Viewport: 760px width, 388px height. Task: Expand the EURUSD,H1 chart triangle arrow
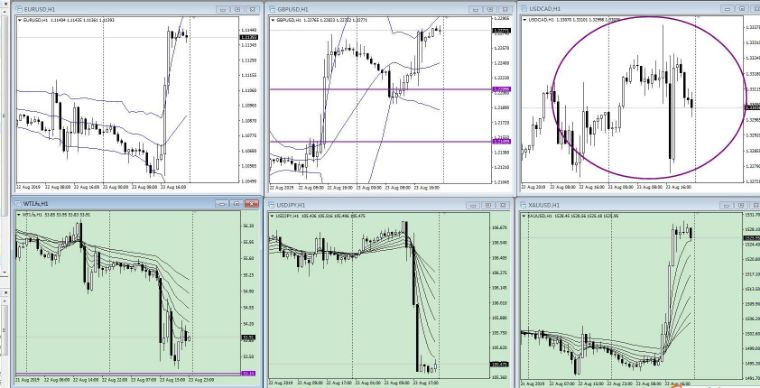[19, 20]
